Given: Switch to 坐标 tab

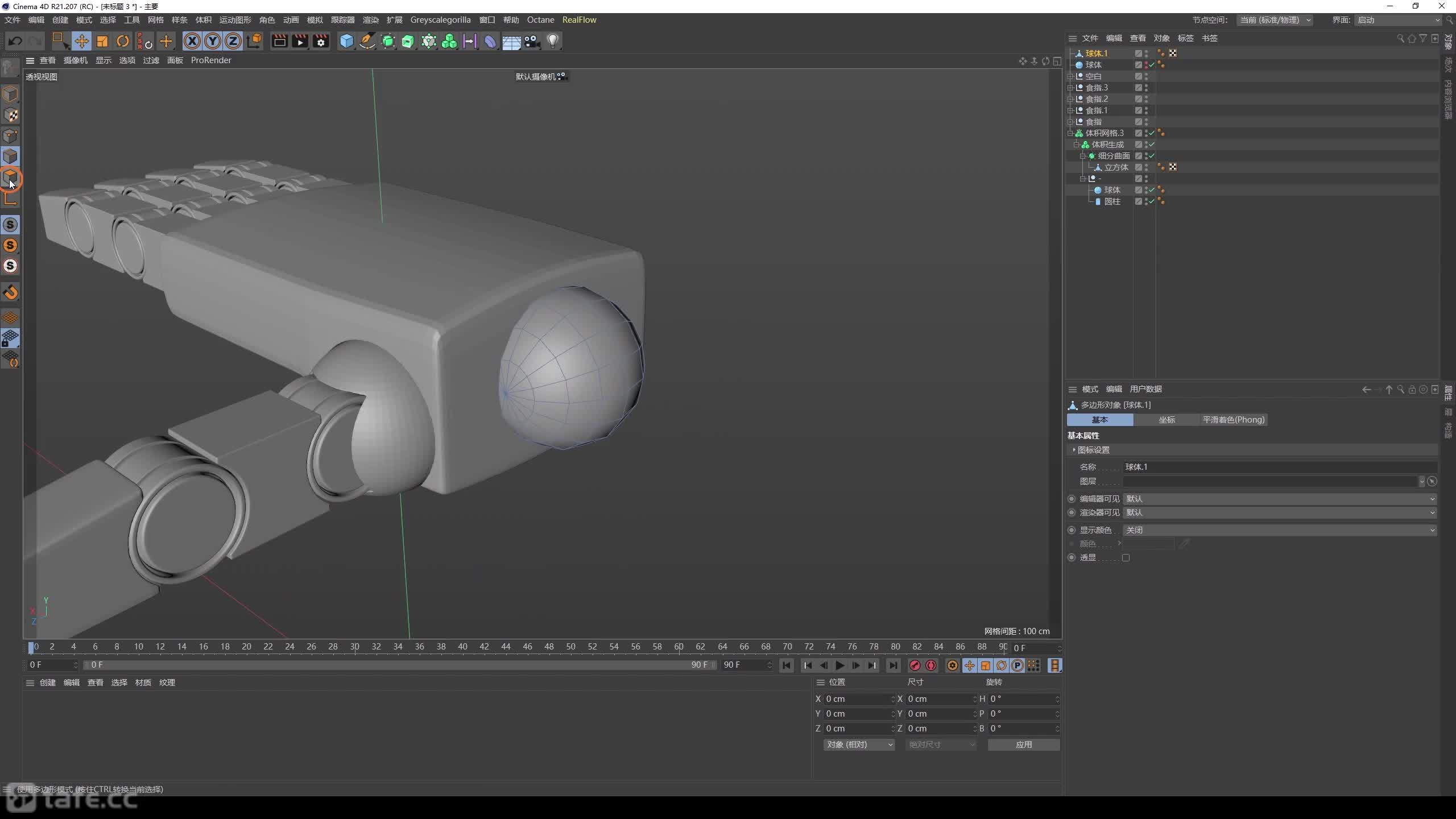Looking at the screenshot, I should 1167,420.
